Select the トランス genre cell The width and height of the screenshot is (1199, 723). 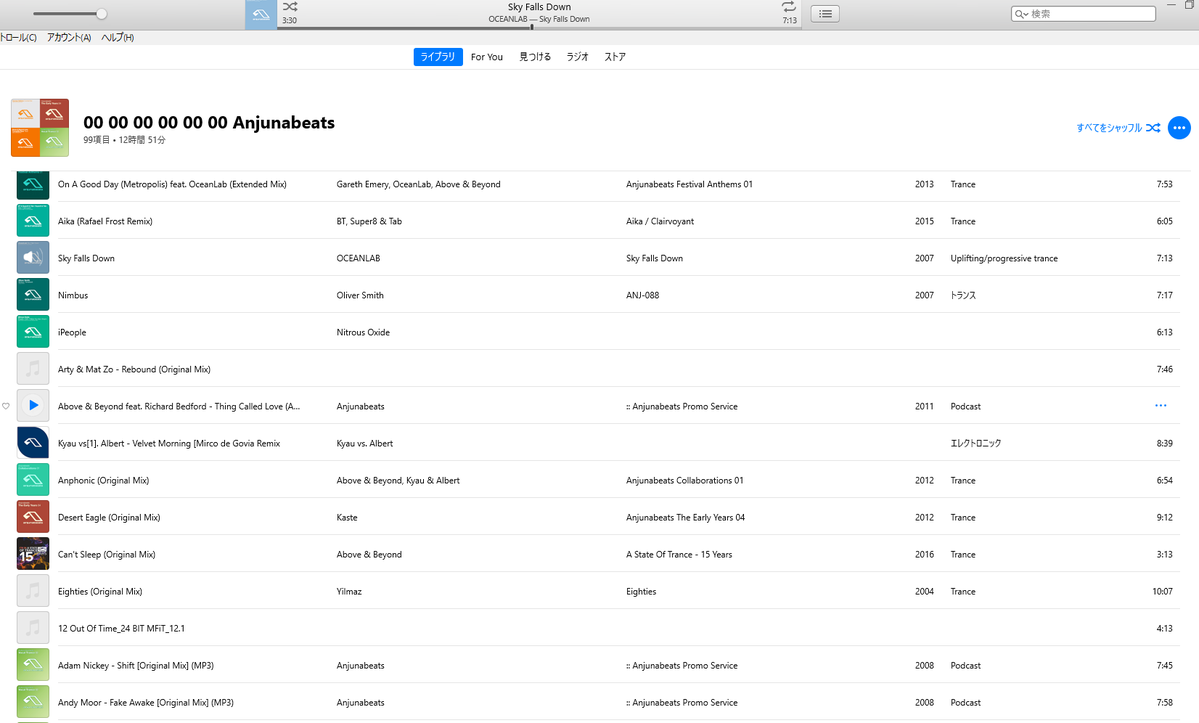[x=963, y=295]
